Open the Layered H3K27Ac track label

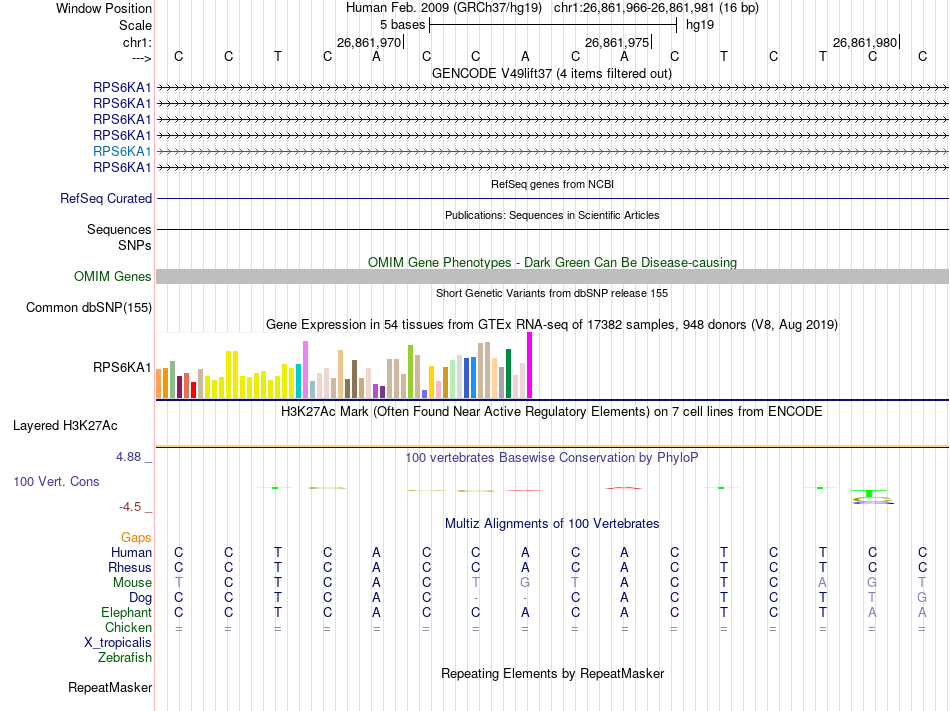point(65,426)
